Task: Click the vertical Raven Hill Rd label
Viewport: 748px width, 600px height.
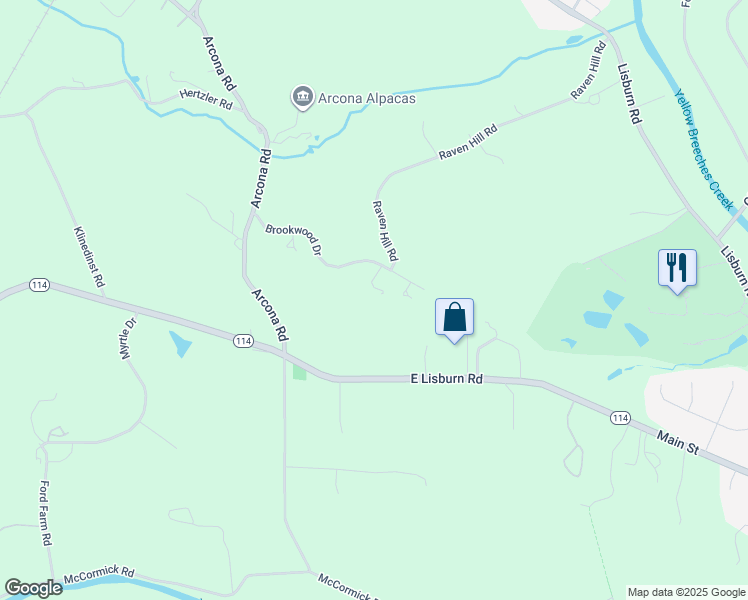Action: tap(385, 231)
